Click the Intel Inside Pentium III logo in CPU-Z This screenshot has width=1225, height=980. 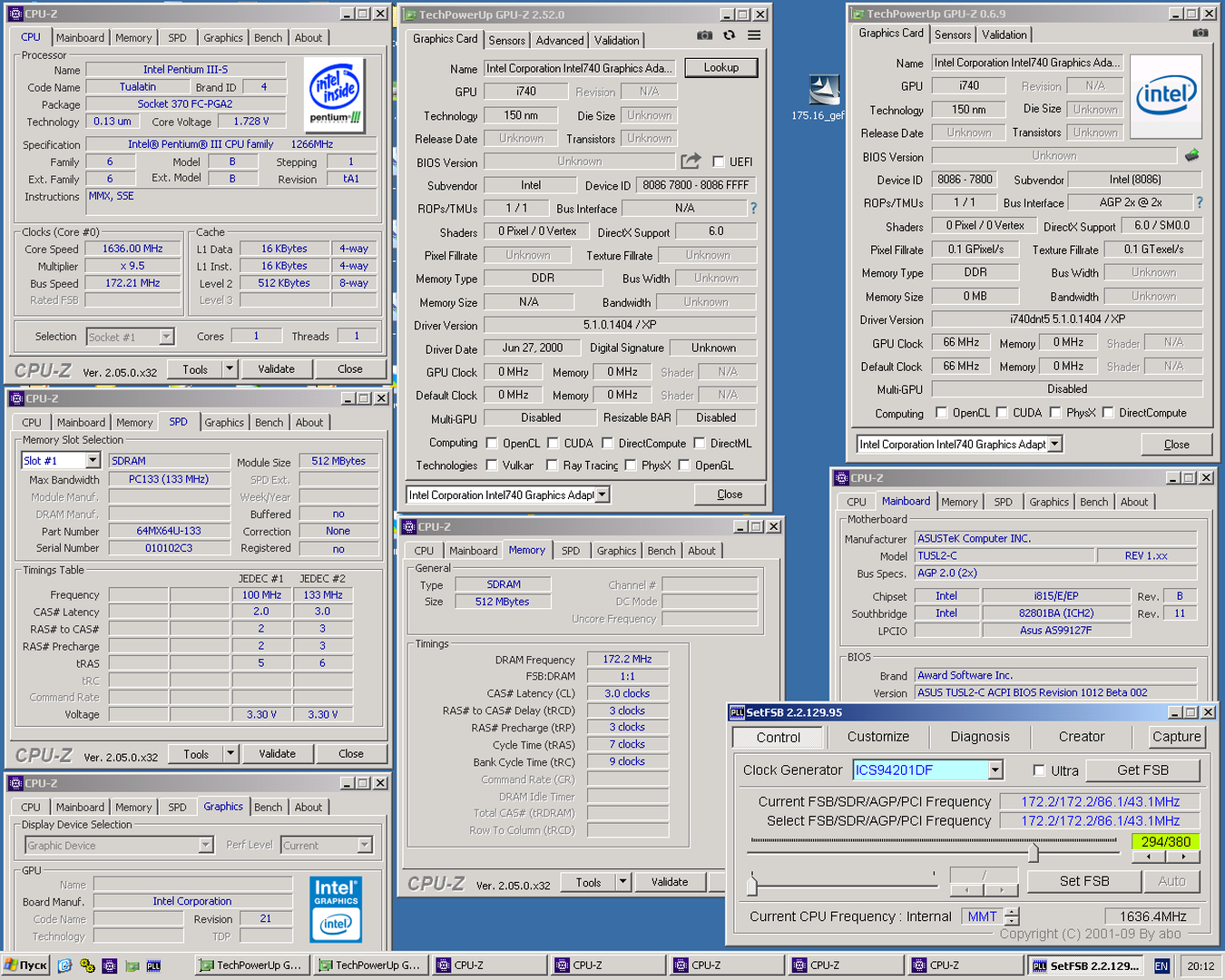(334, 95)
